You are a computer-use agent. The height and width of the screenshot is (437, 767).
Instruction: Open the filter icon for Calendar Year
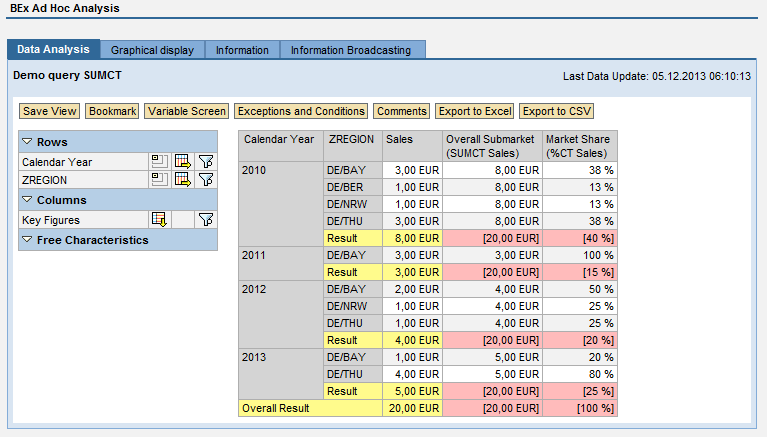206,161
